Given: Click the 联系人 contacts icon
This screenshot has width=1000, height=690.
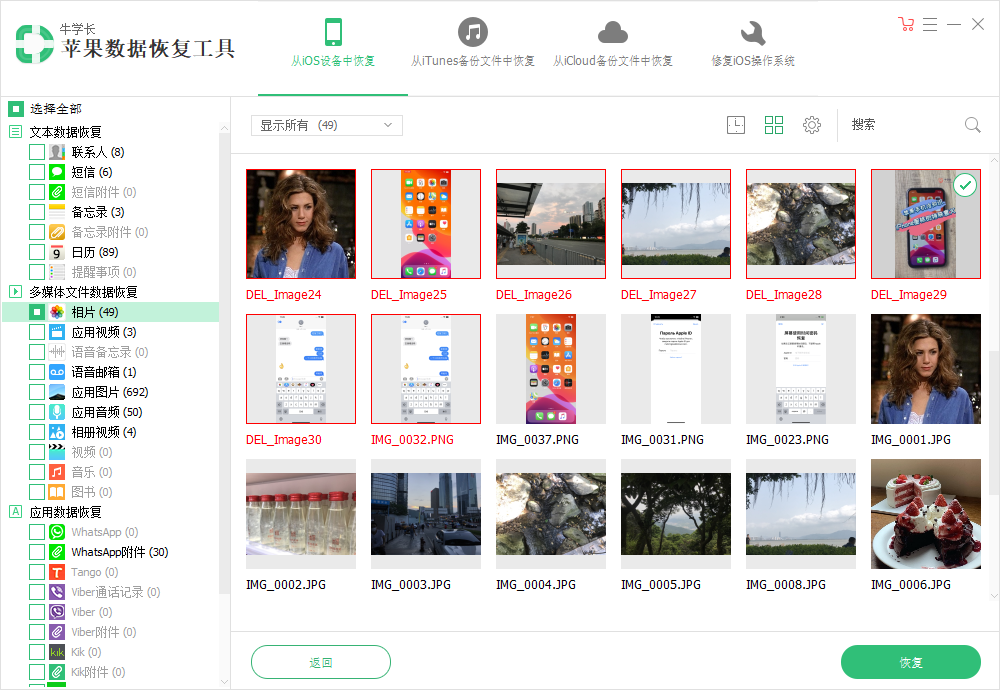Looking at the screenshot, I should coord(57,152).
